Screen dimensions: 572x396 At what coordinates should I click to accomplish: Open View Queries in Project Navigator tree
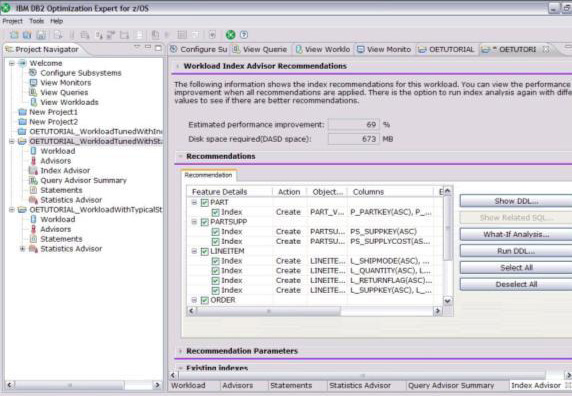pyautogui.click(x=64, y=92)
